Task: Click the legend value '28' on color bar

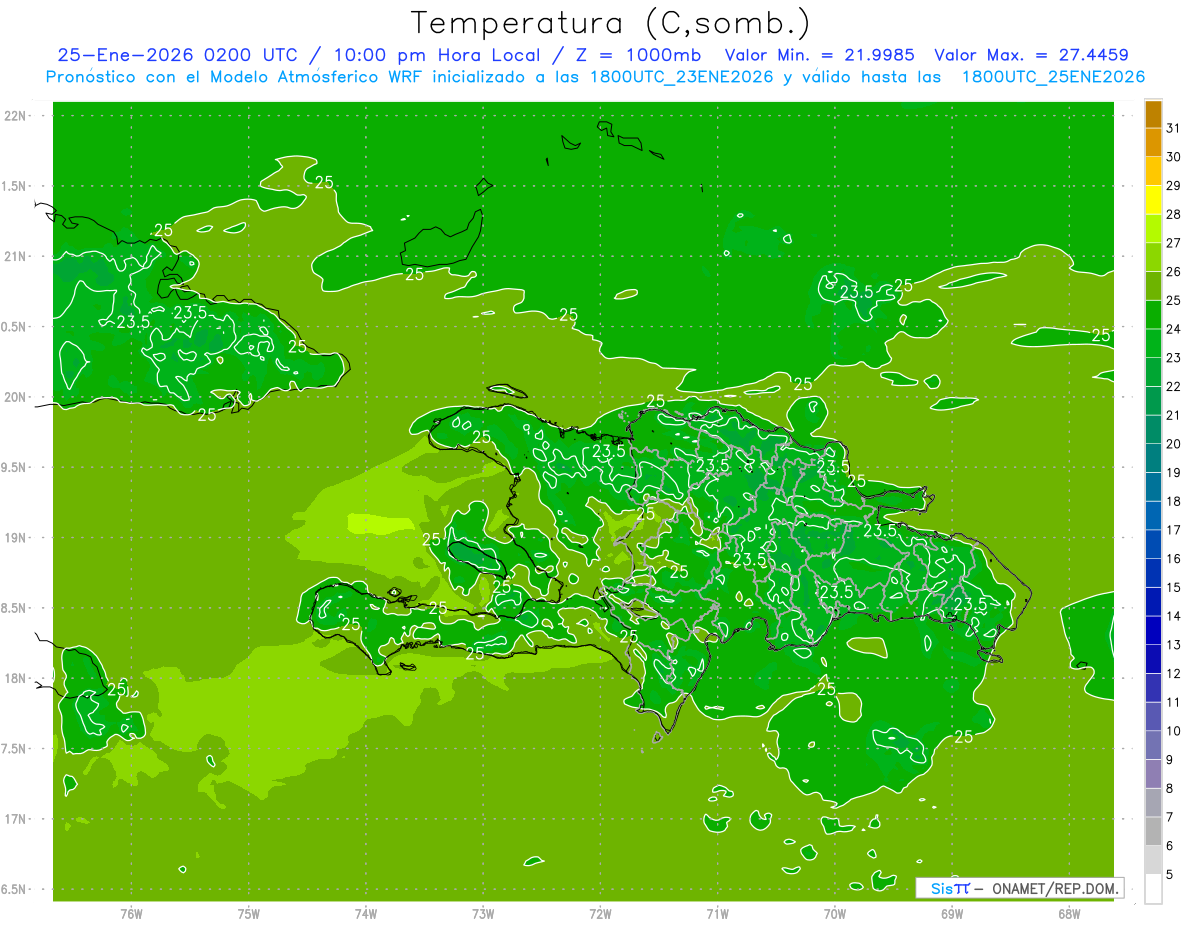Action: [1174, 214]
